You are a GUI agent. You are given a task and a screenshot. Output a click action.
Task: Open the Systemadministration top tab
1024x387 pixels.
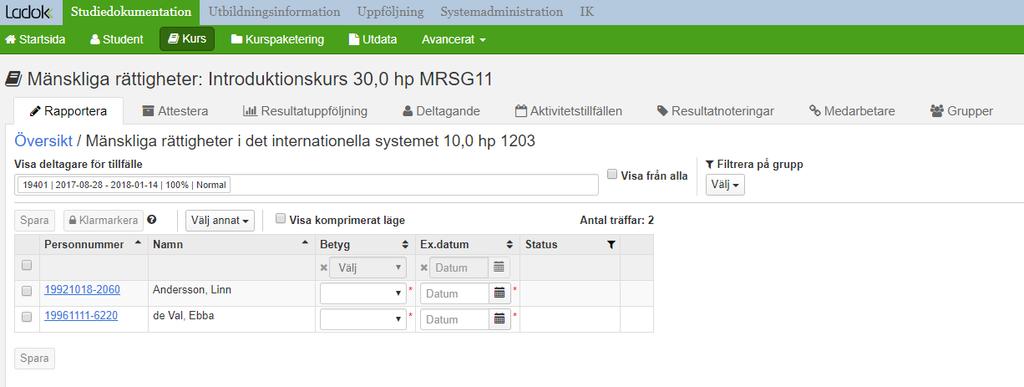[501, 12]
